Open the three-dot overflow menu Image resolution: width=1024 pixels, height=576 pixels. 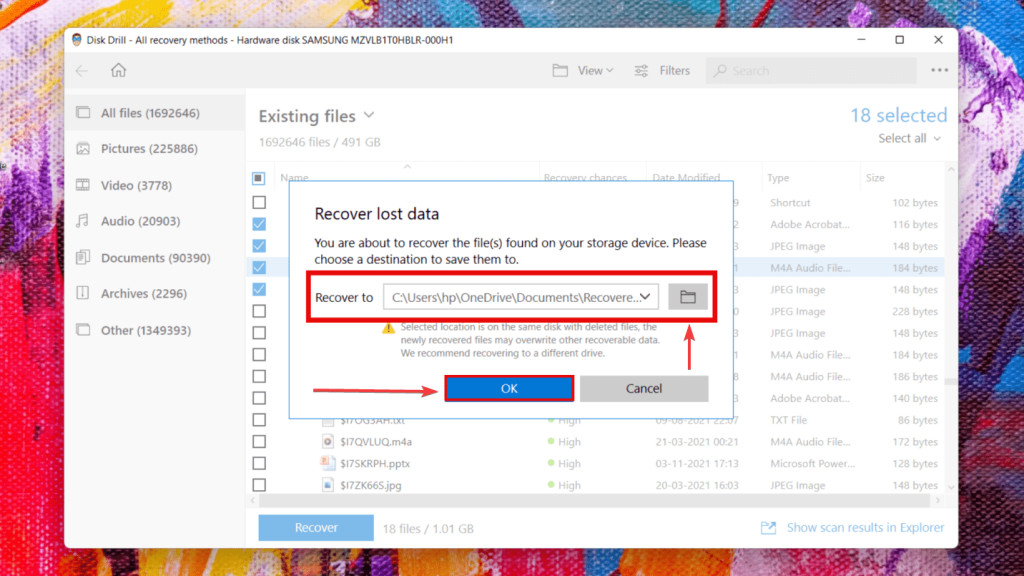939,70
